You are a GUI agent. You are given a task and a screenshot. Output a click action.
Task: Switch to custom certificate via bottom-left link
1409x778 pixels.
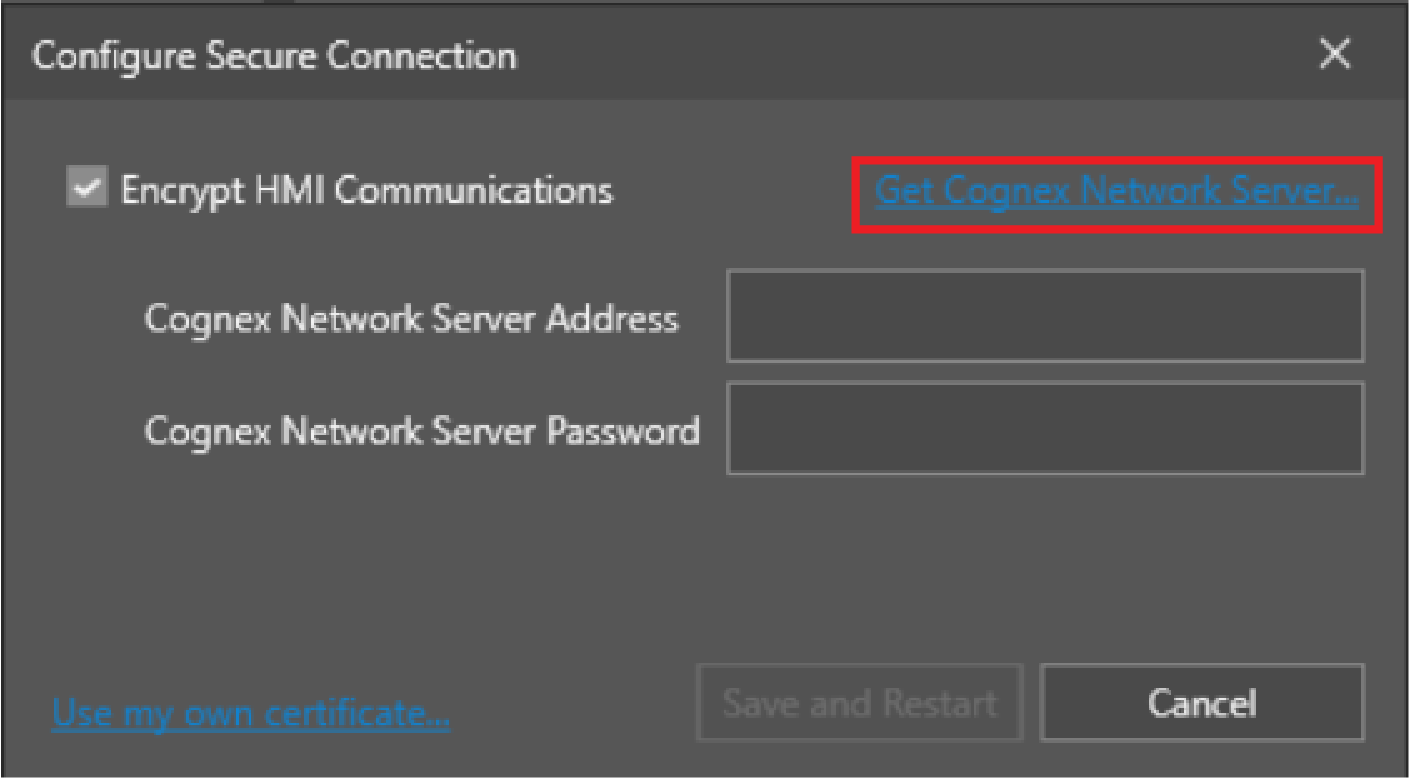tap(251, 714)
